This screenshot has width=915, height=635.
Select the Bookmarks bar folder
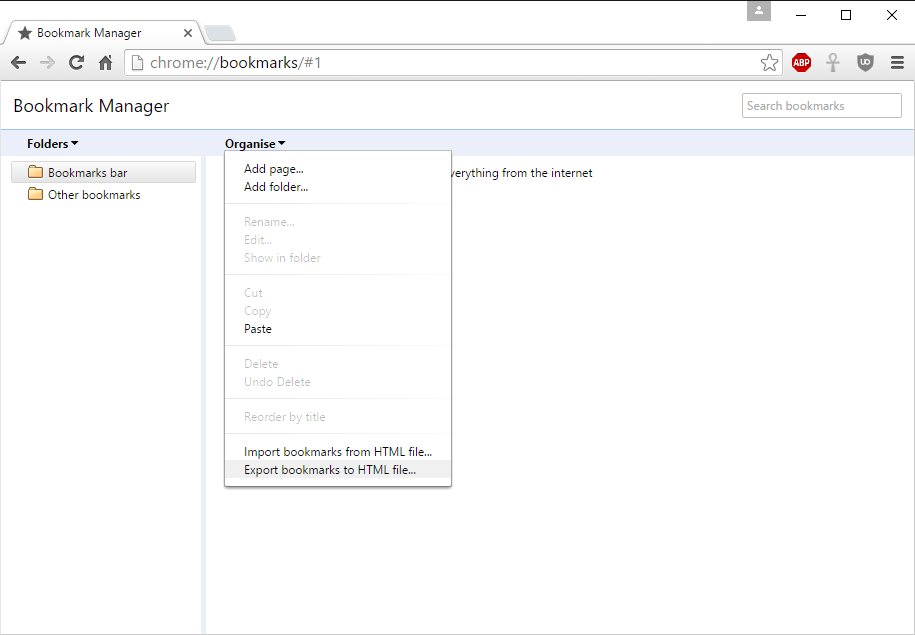pyautogui.click(x=88, y=173)
